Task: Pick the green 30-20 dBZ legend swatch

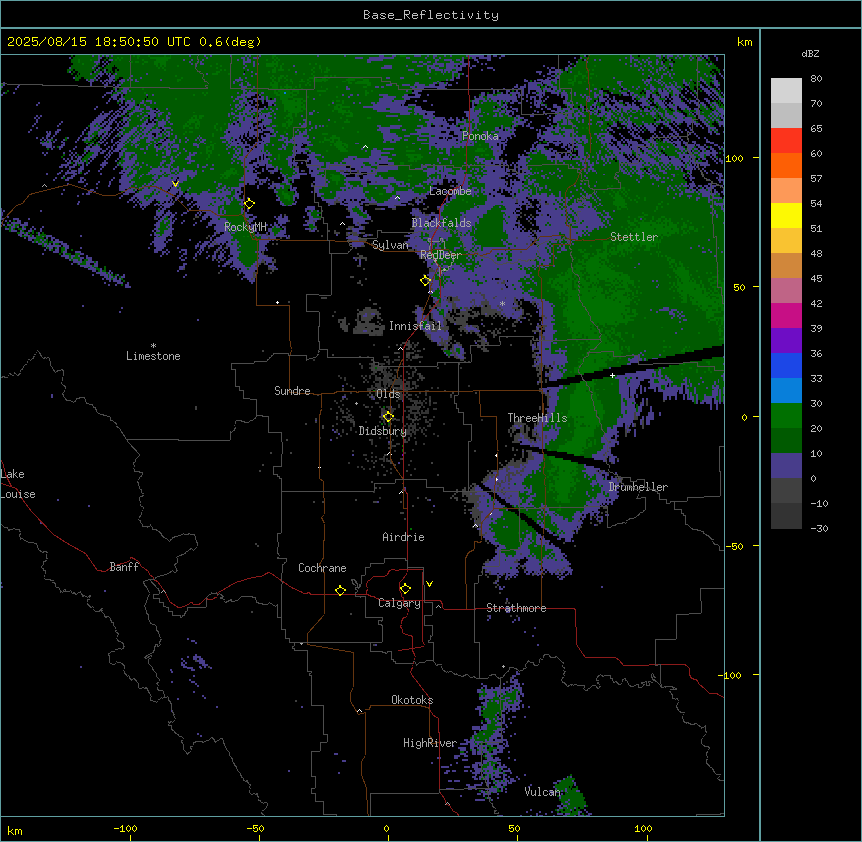Action: [786, 416]
